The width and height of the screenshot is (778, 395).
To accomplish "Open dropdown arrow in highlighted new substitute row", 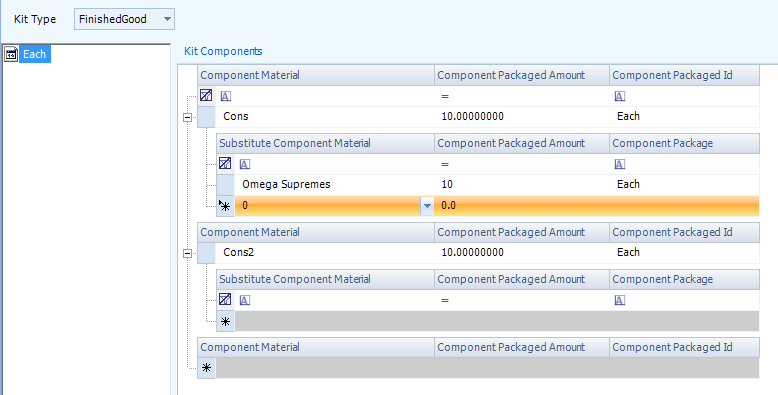I will (x=427, y=205).
